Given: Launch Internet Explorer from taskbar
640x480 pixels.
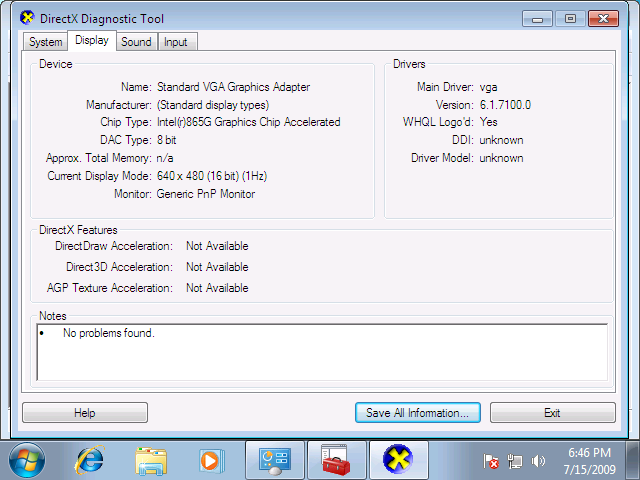Looking at the screenshot, I should (90, 460).
